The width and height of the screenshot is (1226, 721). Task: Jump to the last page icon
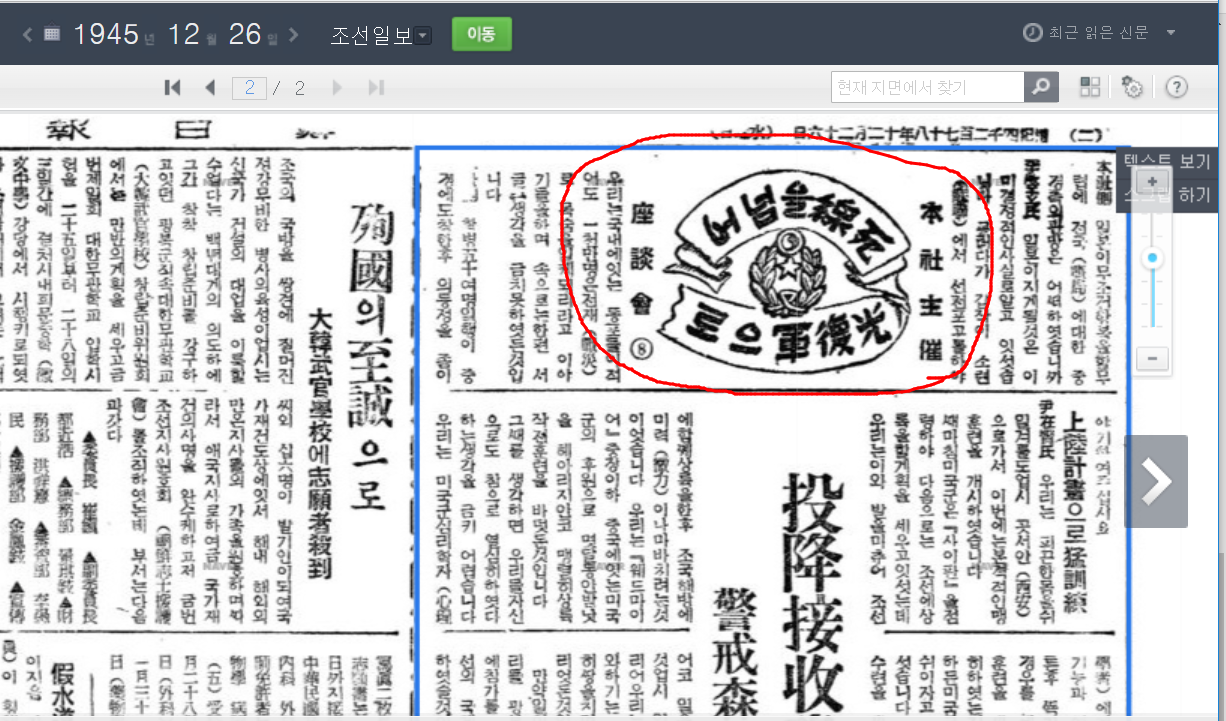pos(376,88)
